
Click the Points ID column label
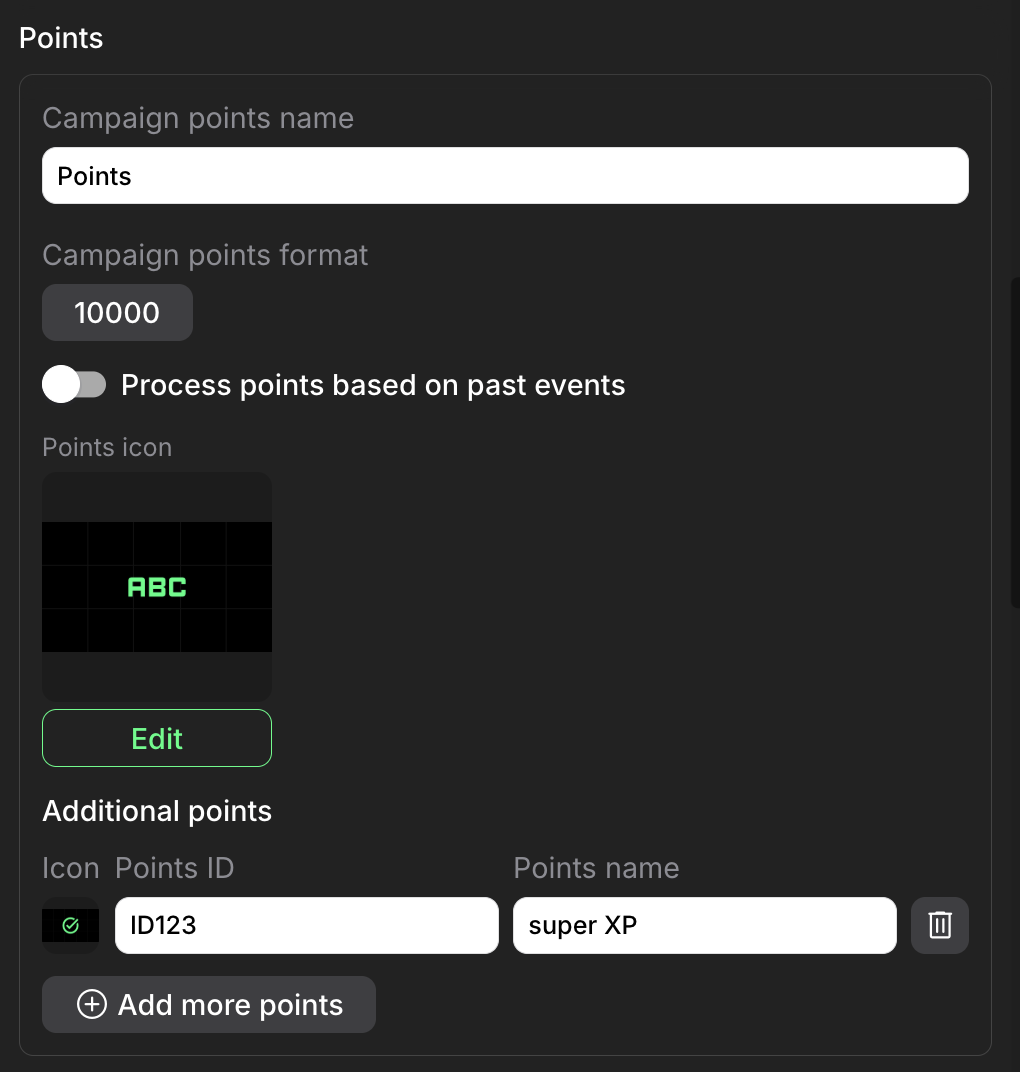click(175, 868)
